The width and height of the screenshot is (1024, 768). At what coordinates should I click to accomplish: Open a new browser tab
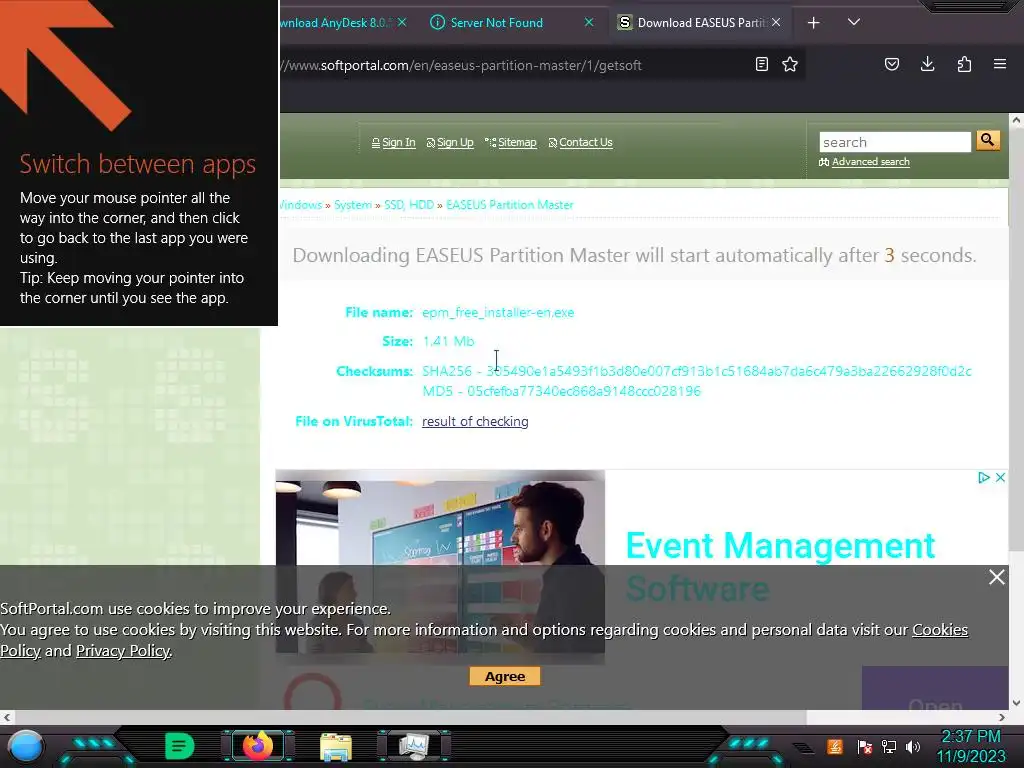click(x=813, y=23)
